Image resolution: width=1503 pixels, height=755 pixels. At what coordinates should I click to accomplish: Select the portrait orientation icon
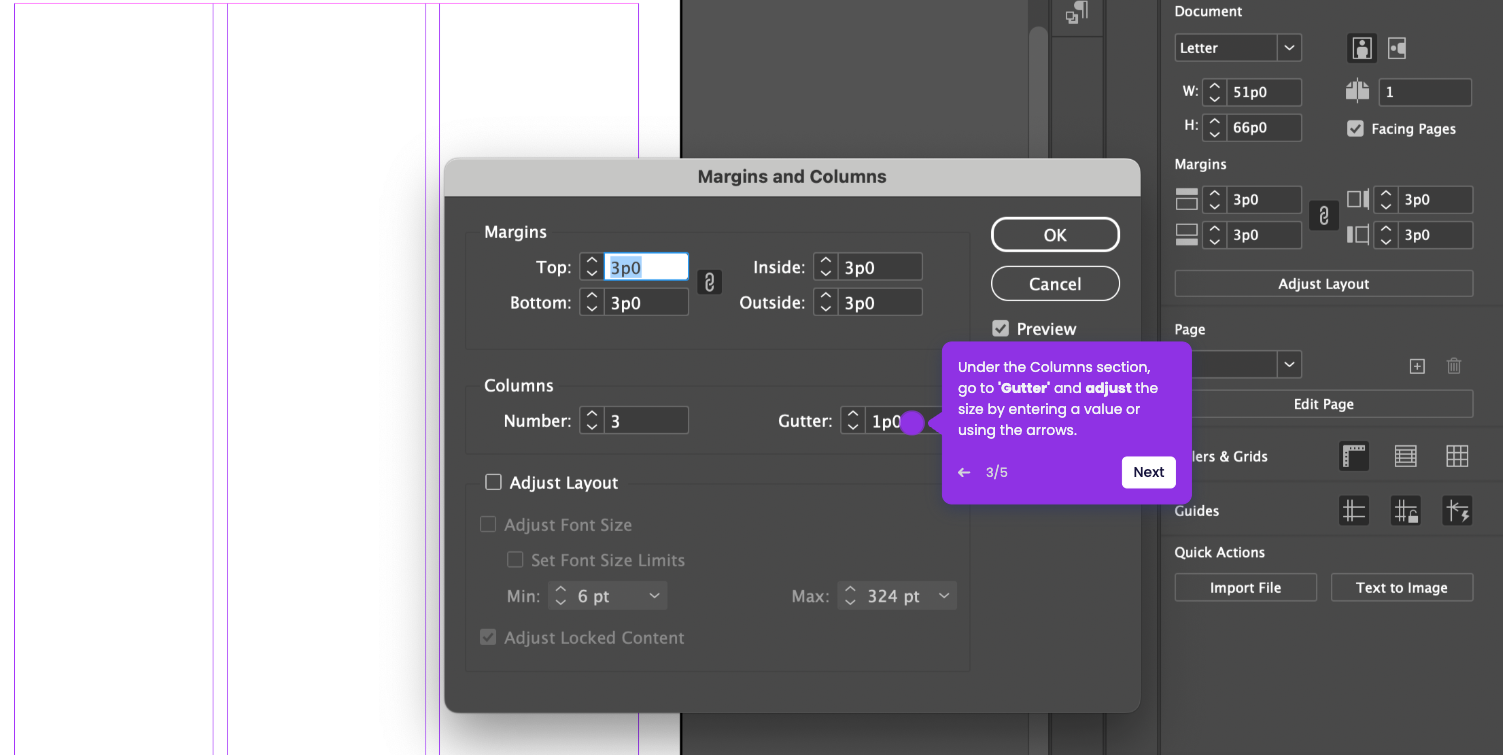click(x=1361, y=48)
